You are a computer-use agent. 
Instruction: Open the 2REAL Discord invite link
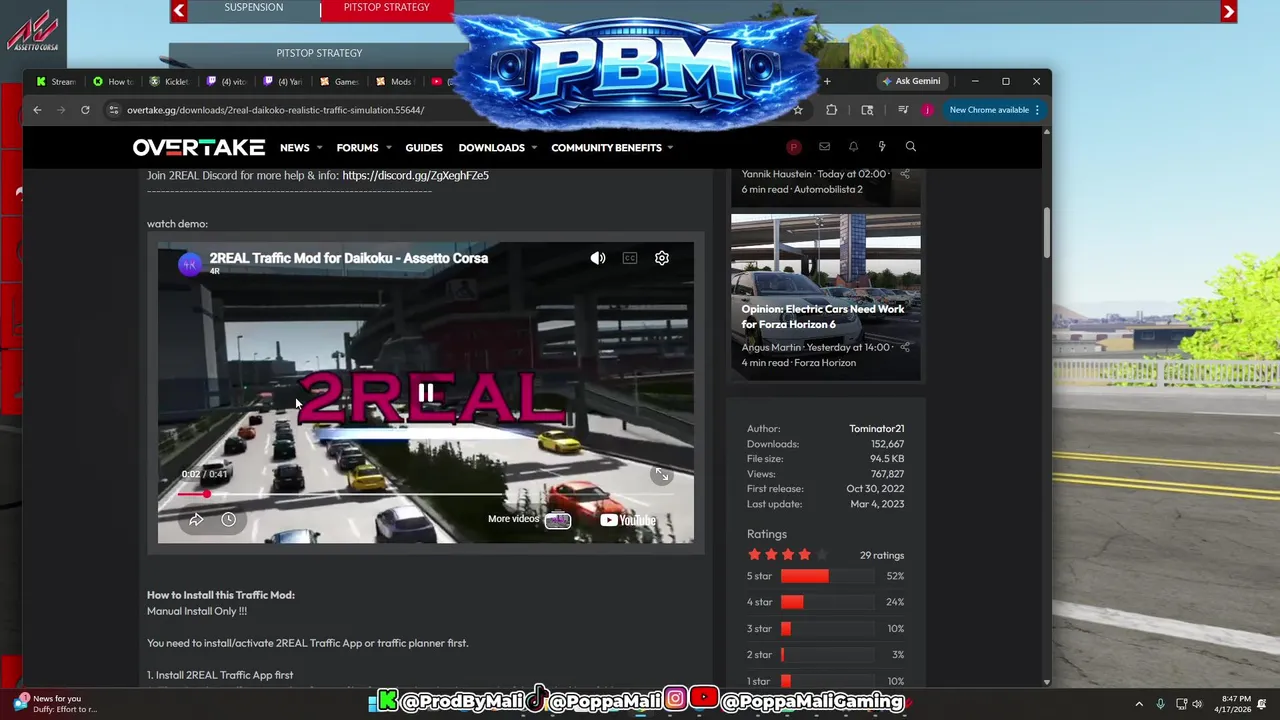[415, 175]
